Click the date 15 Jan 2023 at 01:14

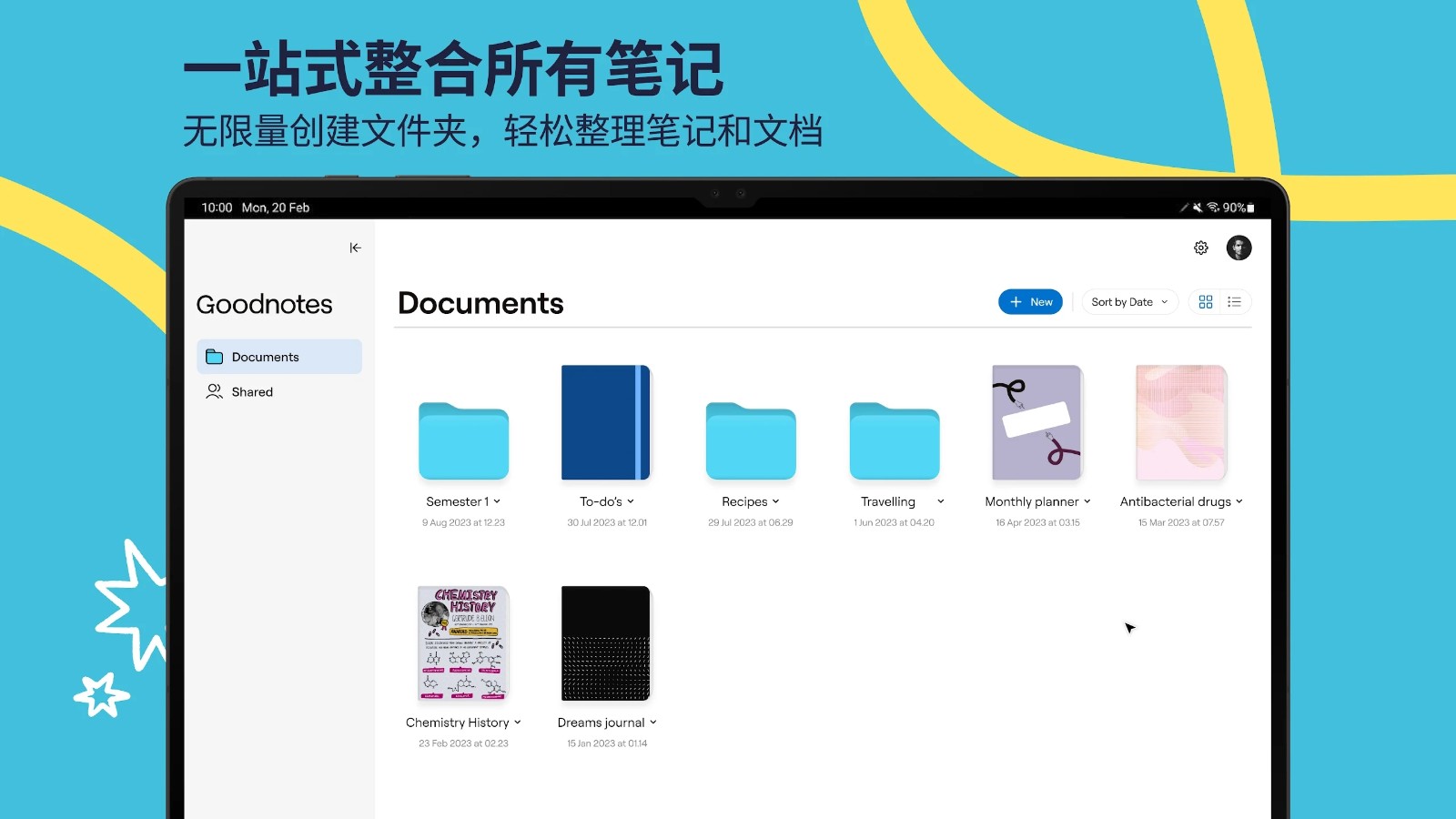[x=607, y=744]
